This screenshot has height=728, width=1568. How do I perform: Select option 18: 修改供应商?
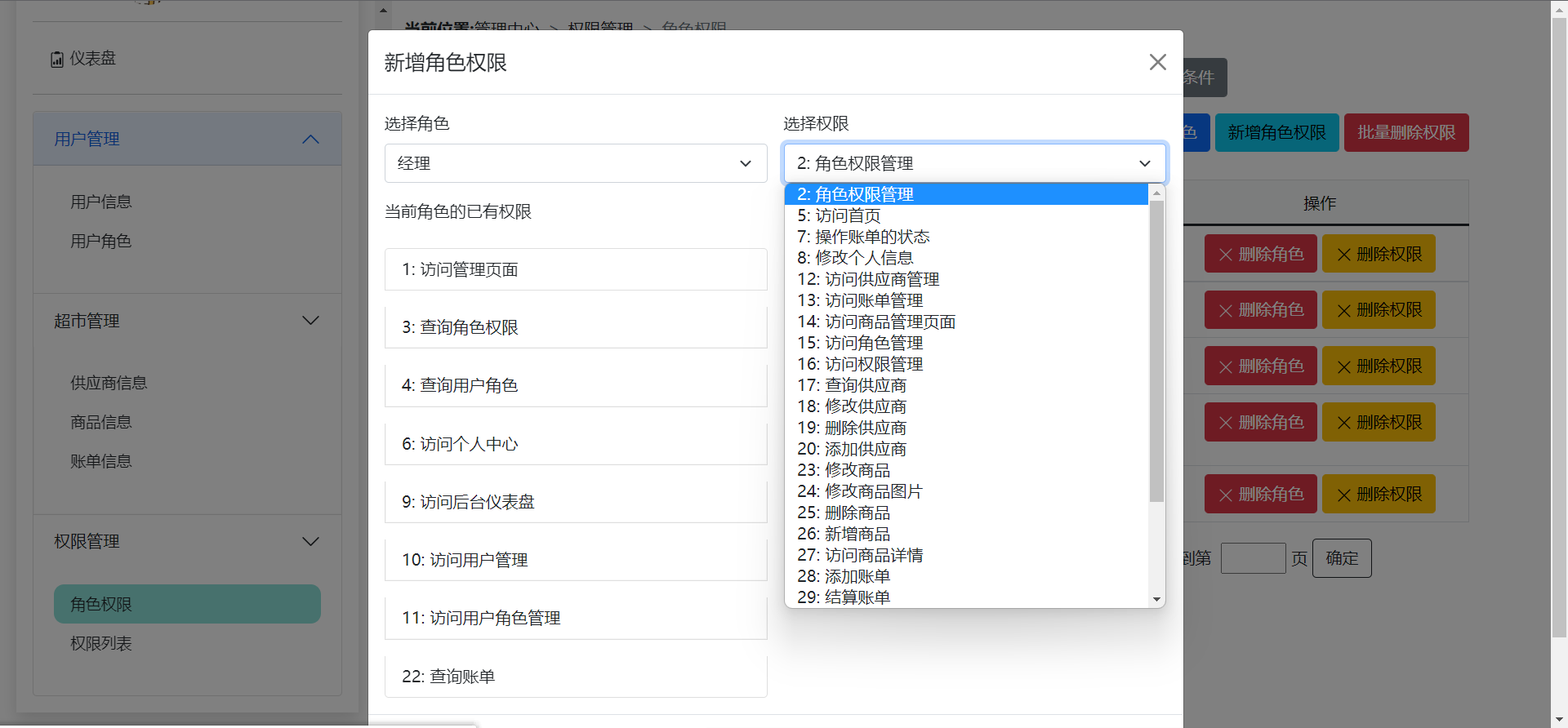pyautogui.click(x=966, y=406)
